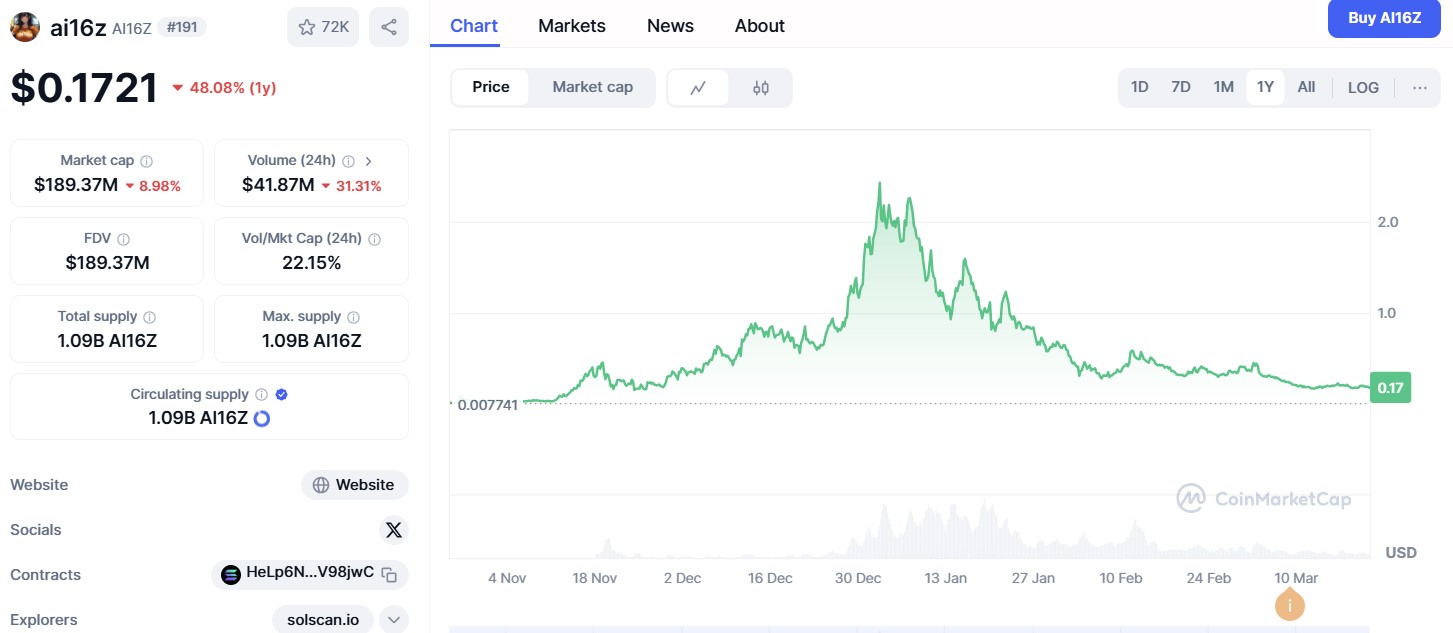1453x633 pixels.
Task: Click Market cap info icon
Action: (147, 161)
